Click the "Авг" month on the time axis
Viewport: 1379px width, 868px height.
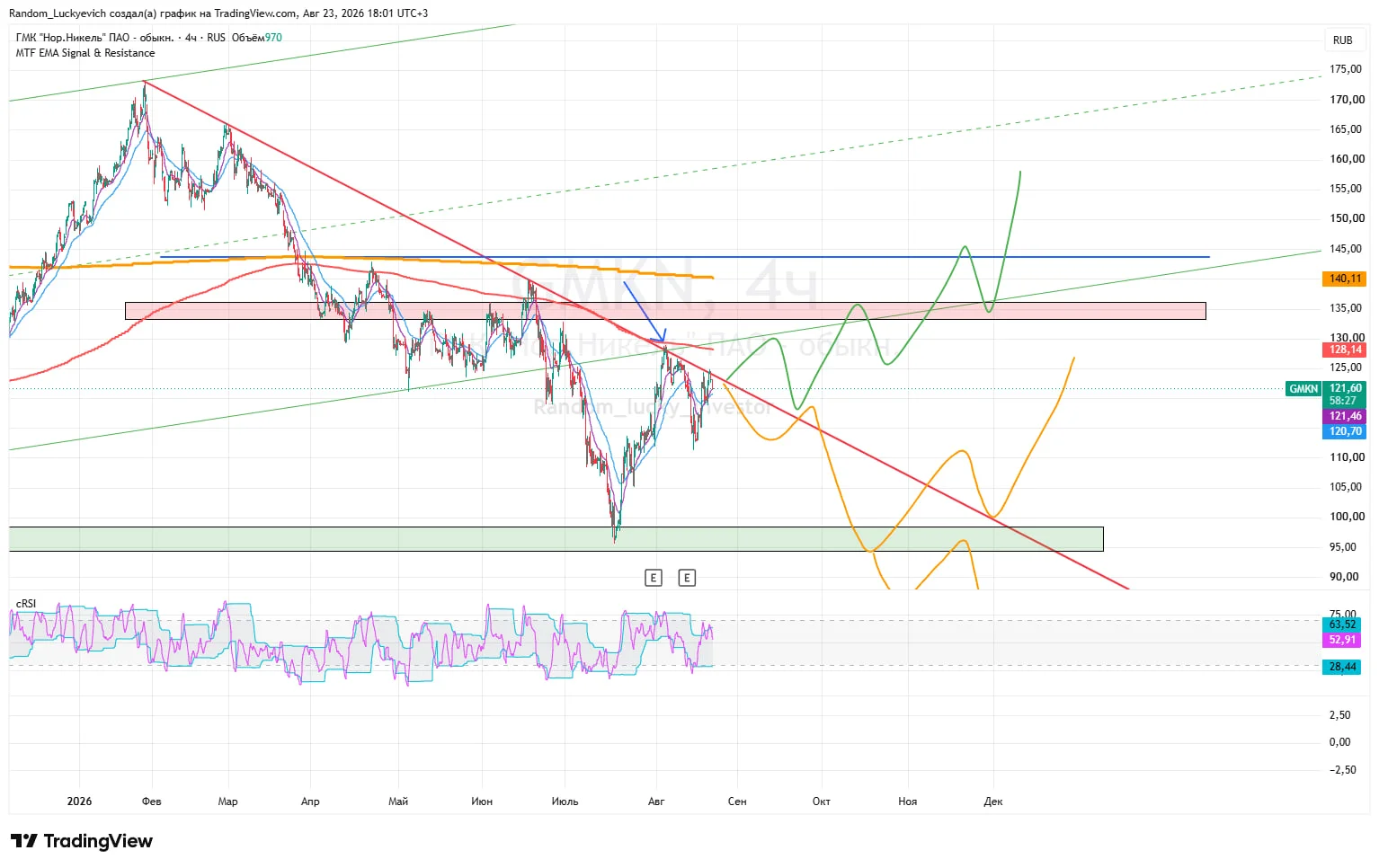[x=656, y=802]
